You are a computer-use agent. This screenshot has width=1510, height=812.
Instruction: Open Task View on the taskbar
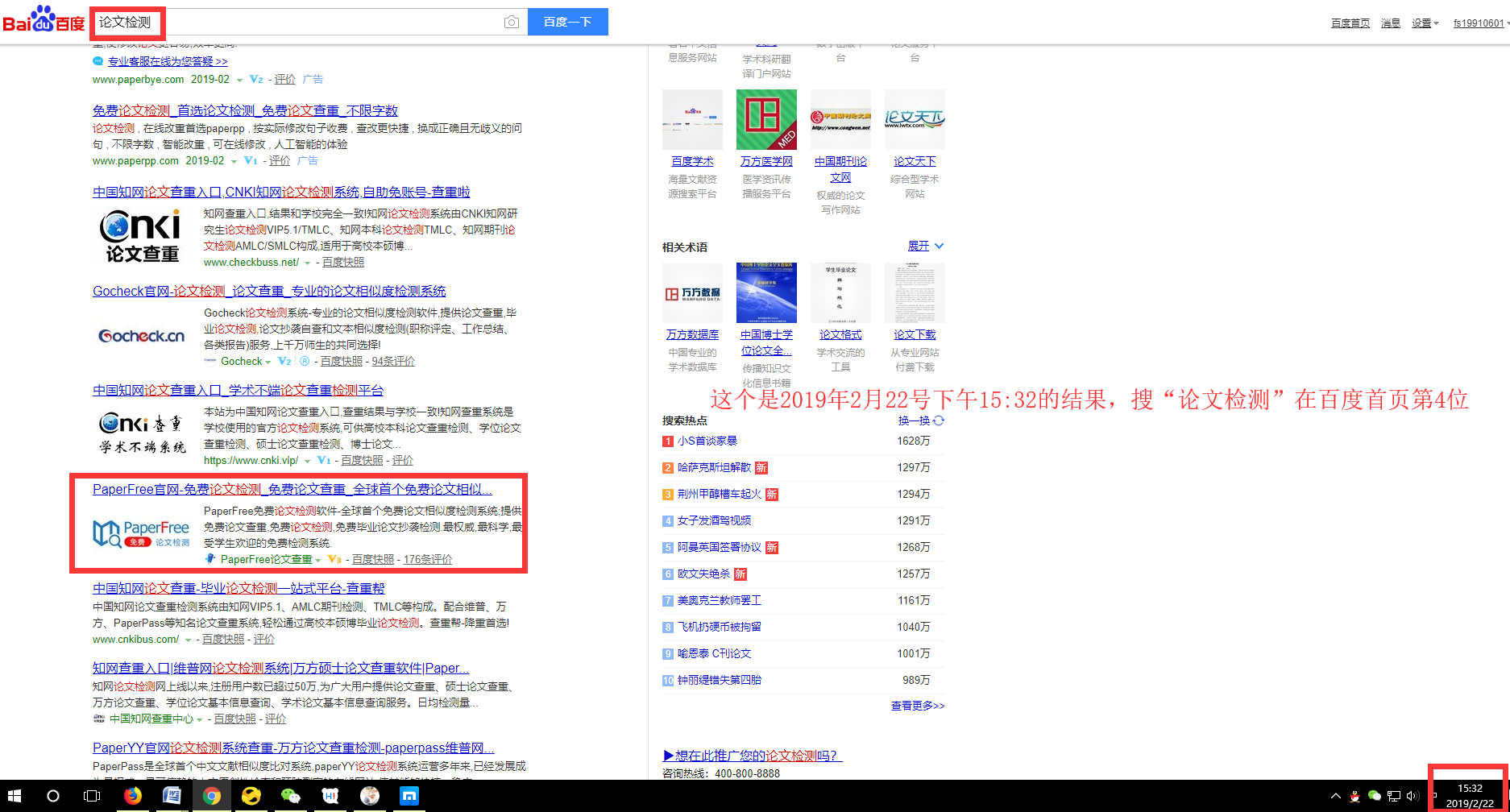pos(92,796)
